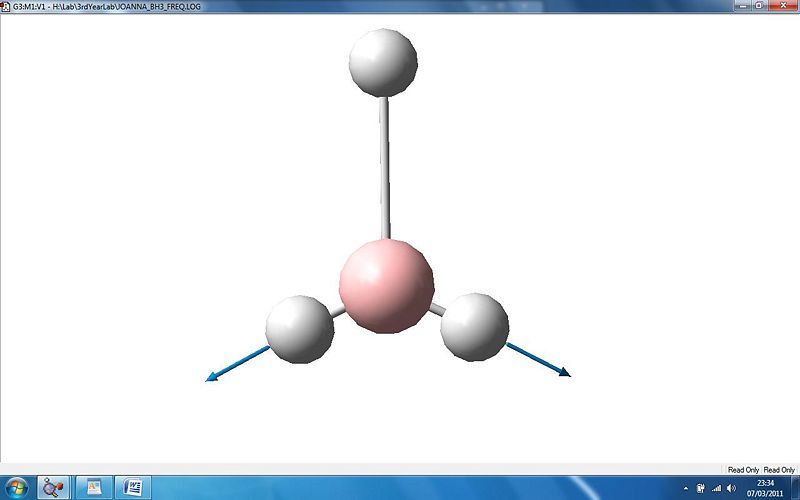Image resolution: width=800 pixels, height=500 pixels.
Task: Open the network signal tray icon
Action: [x=716, y=489]
